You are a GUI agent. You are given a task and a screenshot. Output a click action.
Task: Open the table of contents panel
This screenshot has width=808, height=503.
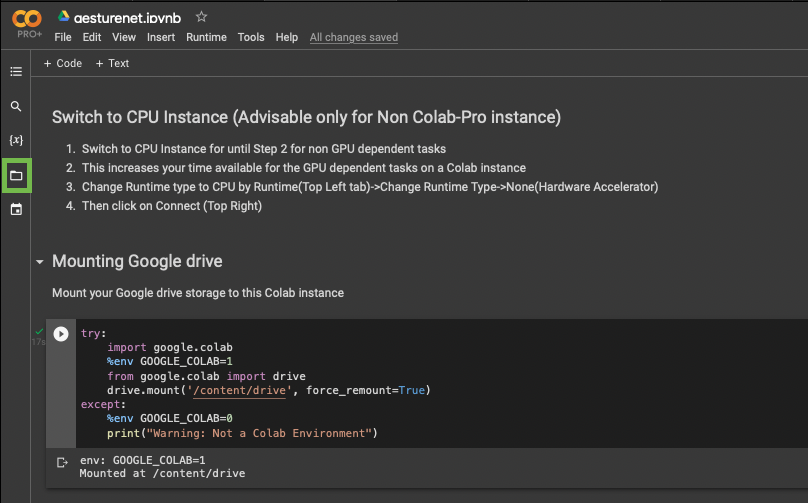15,72
